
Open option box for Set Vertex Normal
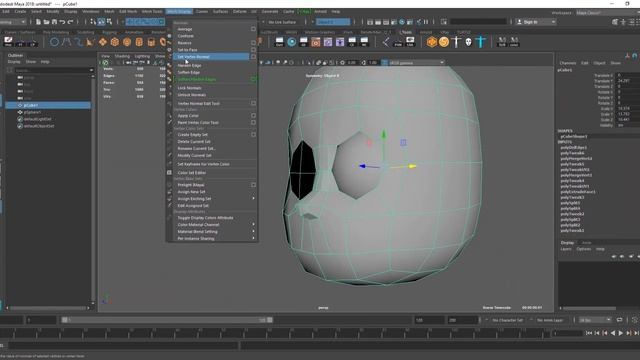coord(253,57)
